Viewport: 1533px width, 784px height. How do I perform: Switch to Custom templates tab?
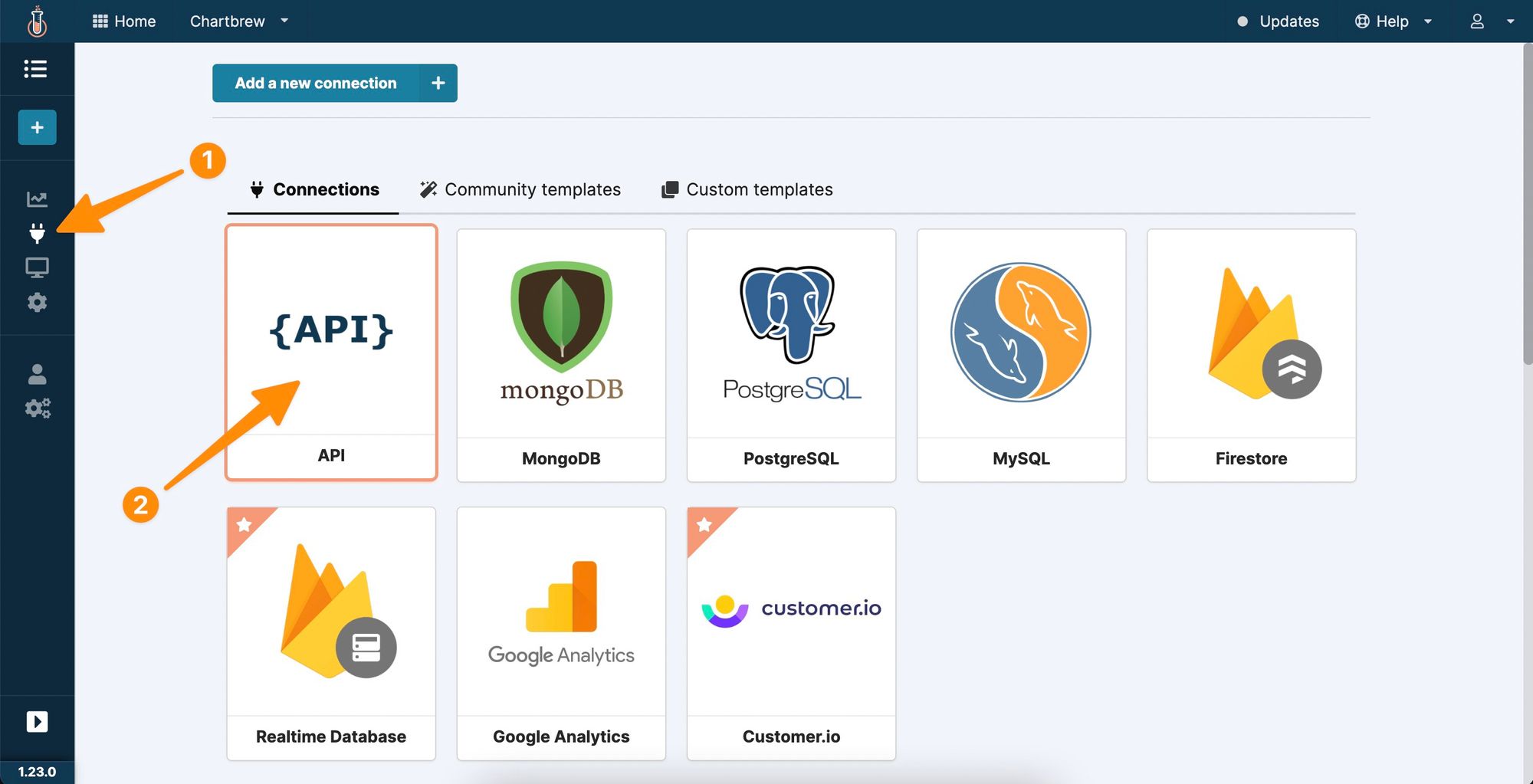(747, 189)
